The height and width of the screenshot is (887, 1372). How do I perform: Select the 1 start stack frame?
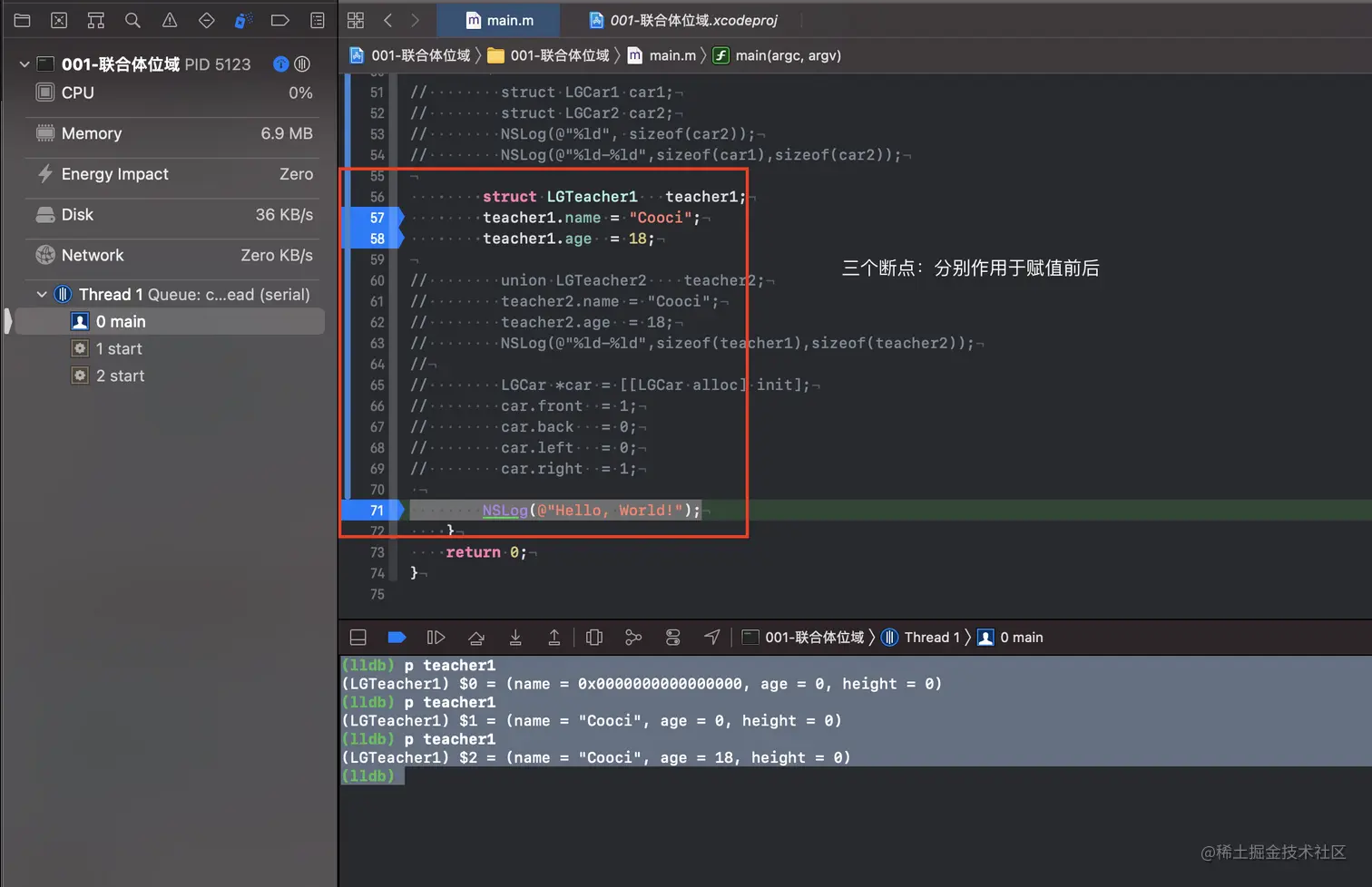[x=170, y=349]
